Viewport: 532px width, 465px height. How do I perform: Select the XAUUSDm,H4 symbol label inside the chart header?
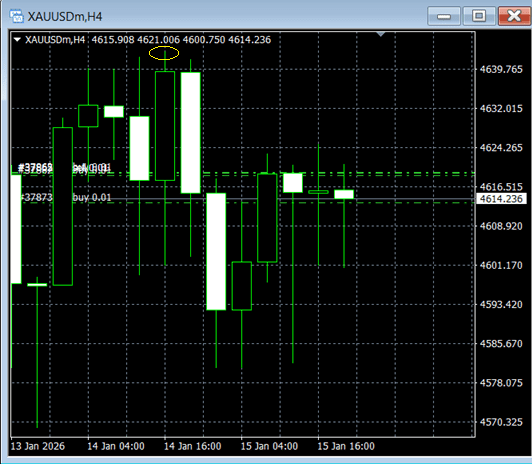[x=55, y=40]
